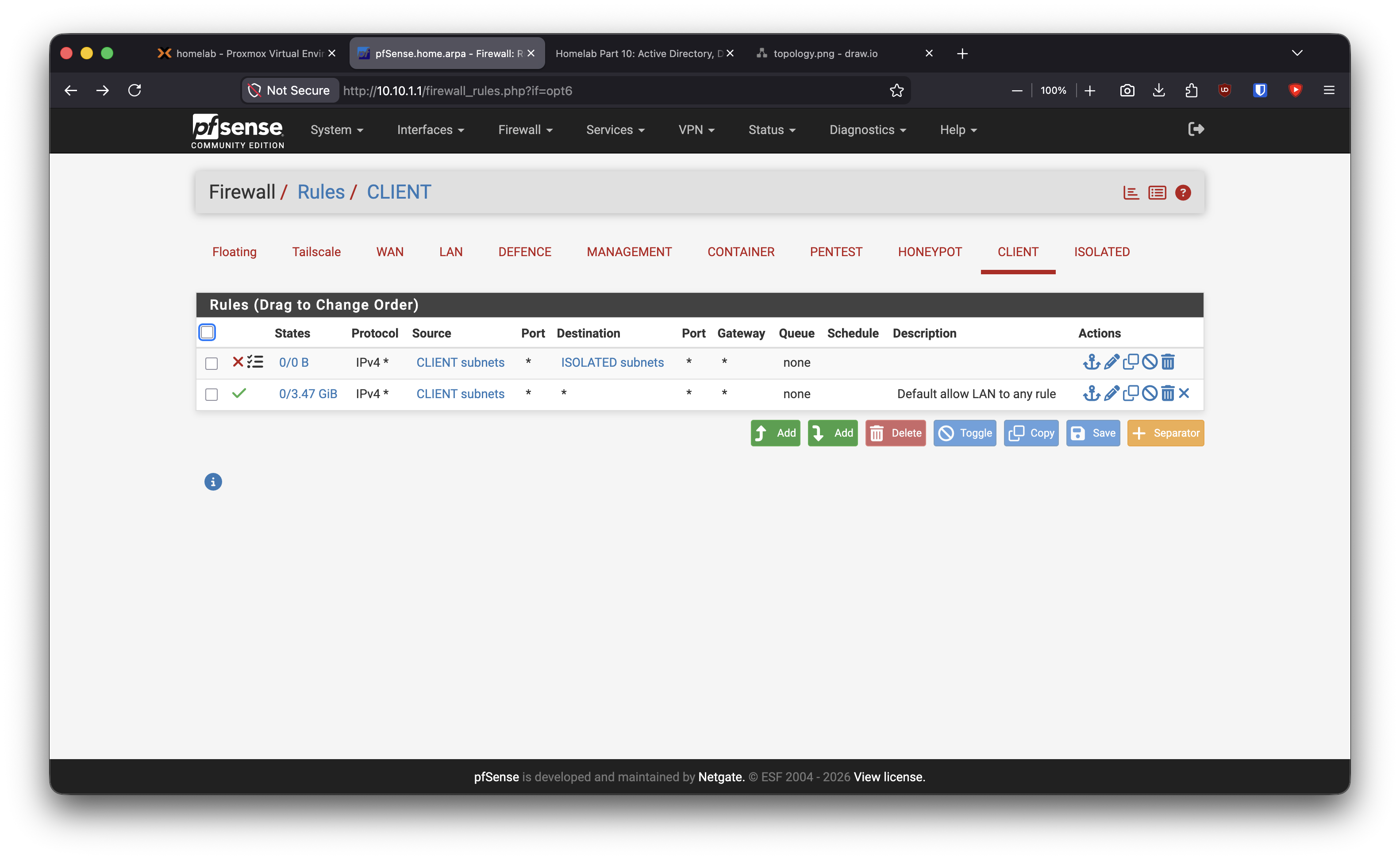Toggle the select-all rules checkbox

coord(207,332)
